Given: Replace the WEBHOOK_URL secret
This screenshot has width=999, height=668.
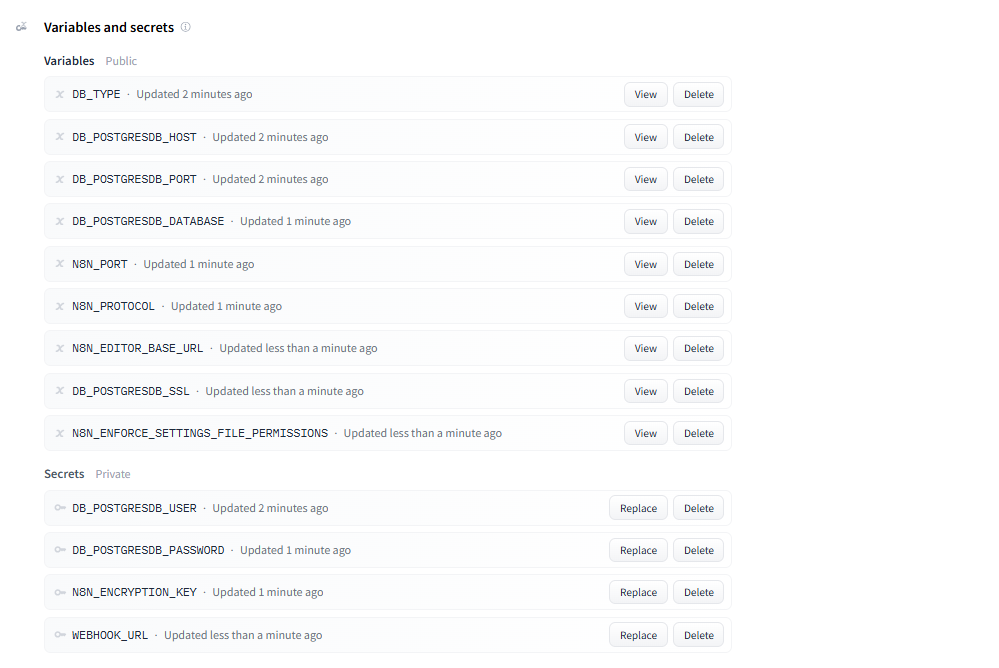Looking at the screenshot, I should 638,635.
